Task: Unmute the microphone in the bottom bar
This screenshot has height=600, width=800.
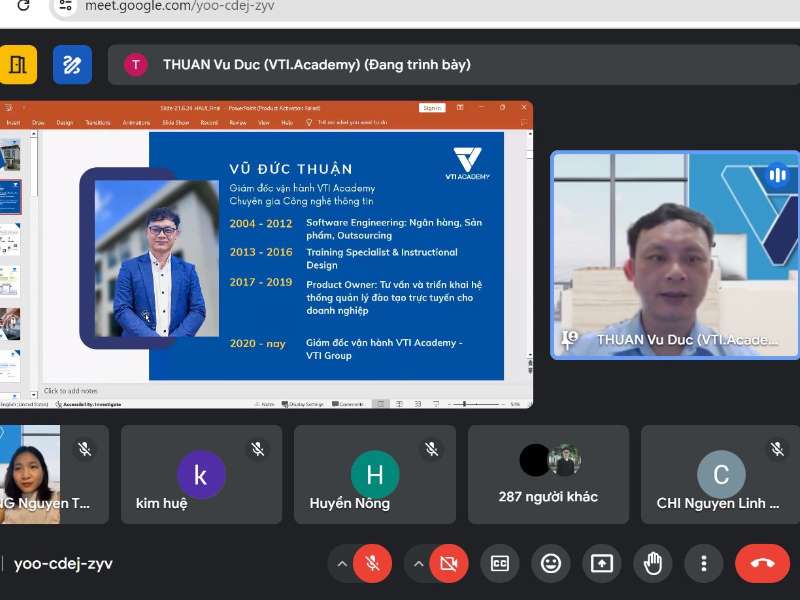Action: tap(372, 564)
